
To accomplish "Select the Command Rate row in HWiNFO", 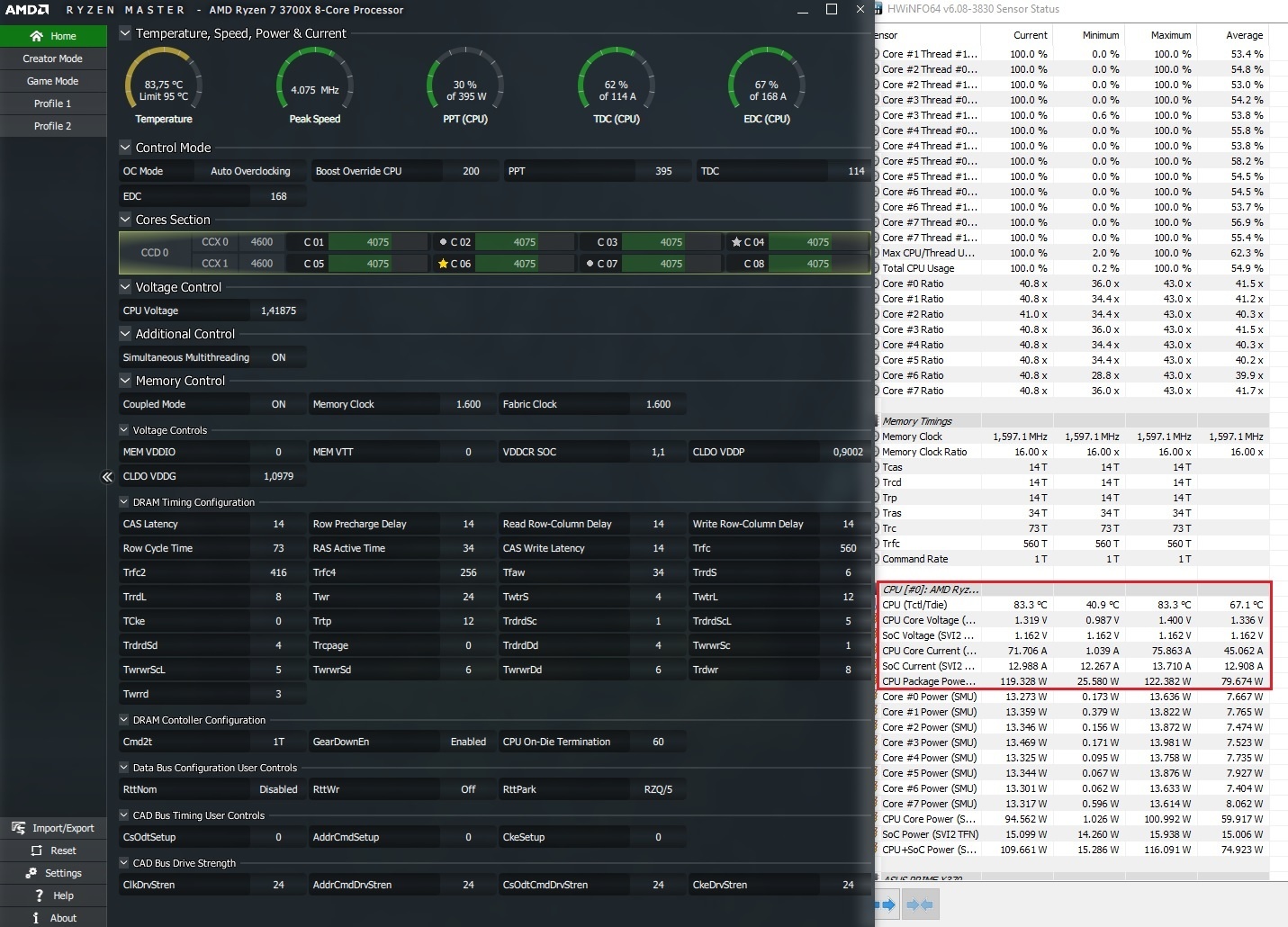I will (x=1071, y=559).
